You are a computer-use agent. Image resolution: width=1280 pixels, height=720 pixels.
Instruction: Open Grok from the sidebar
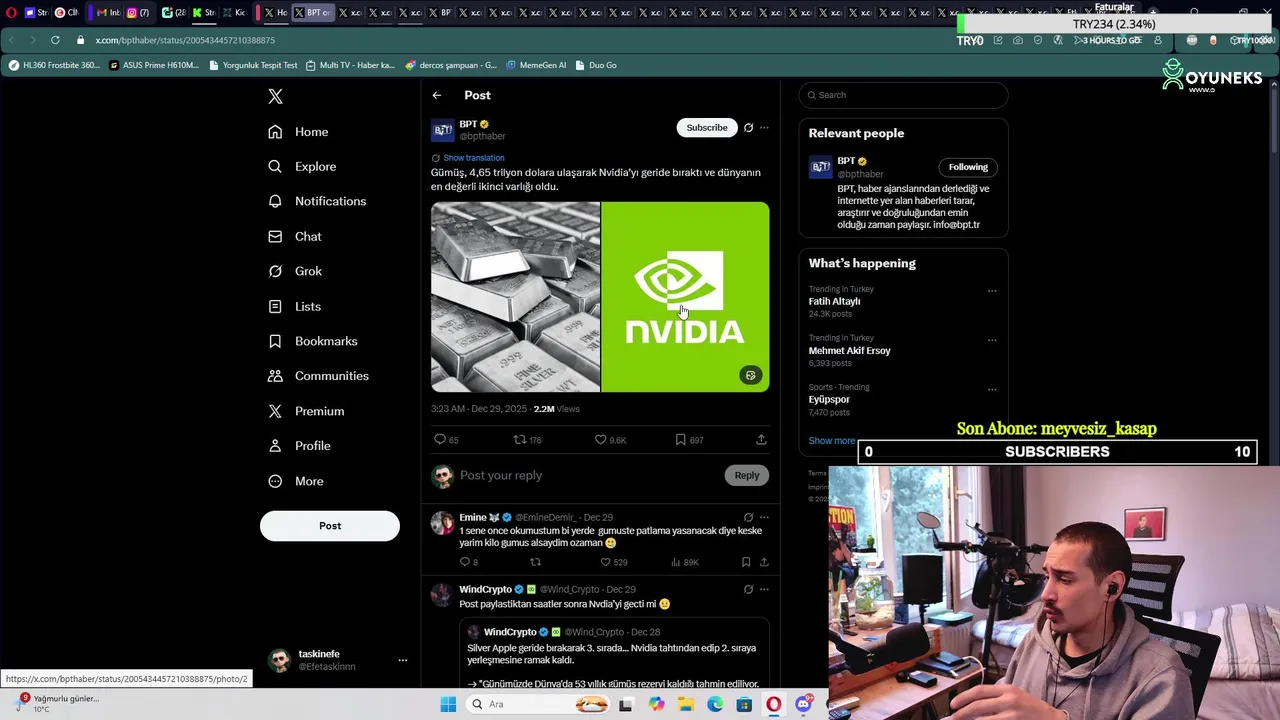tap(295, 271)
